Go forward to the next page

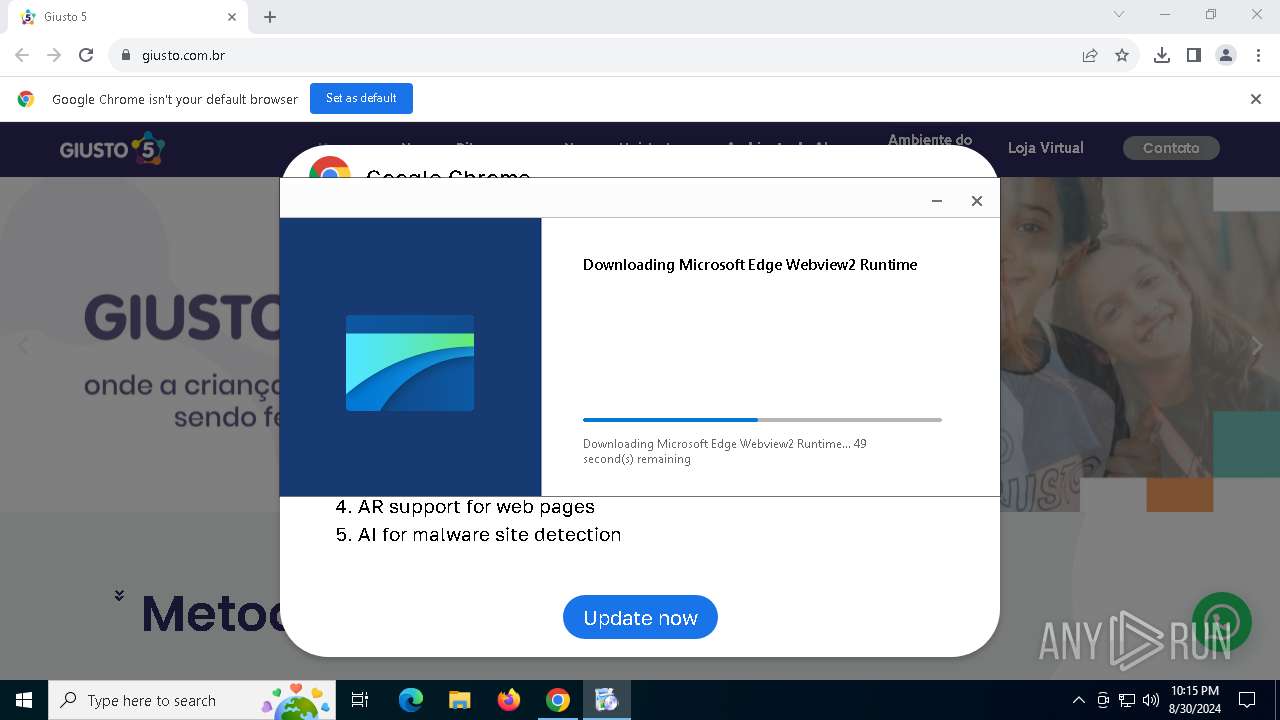pos(54,55)
